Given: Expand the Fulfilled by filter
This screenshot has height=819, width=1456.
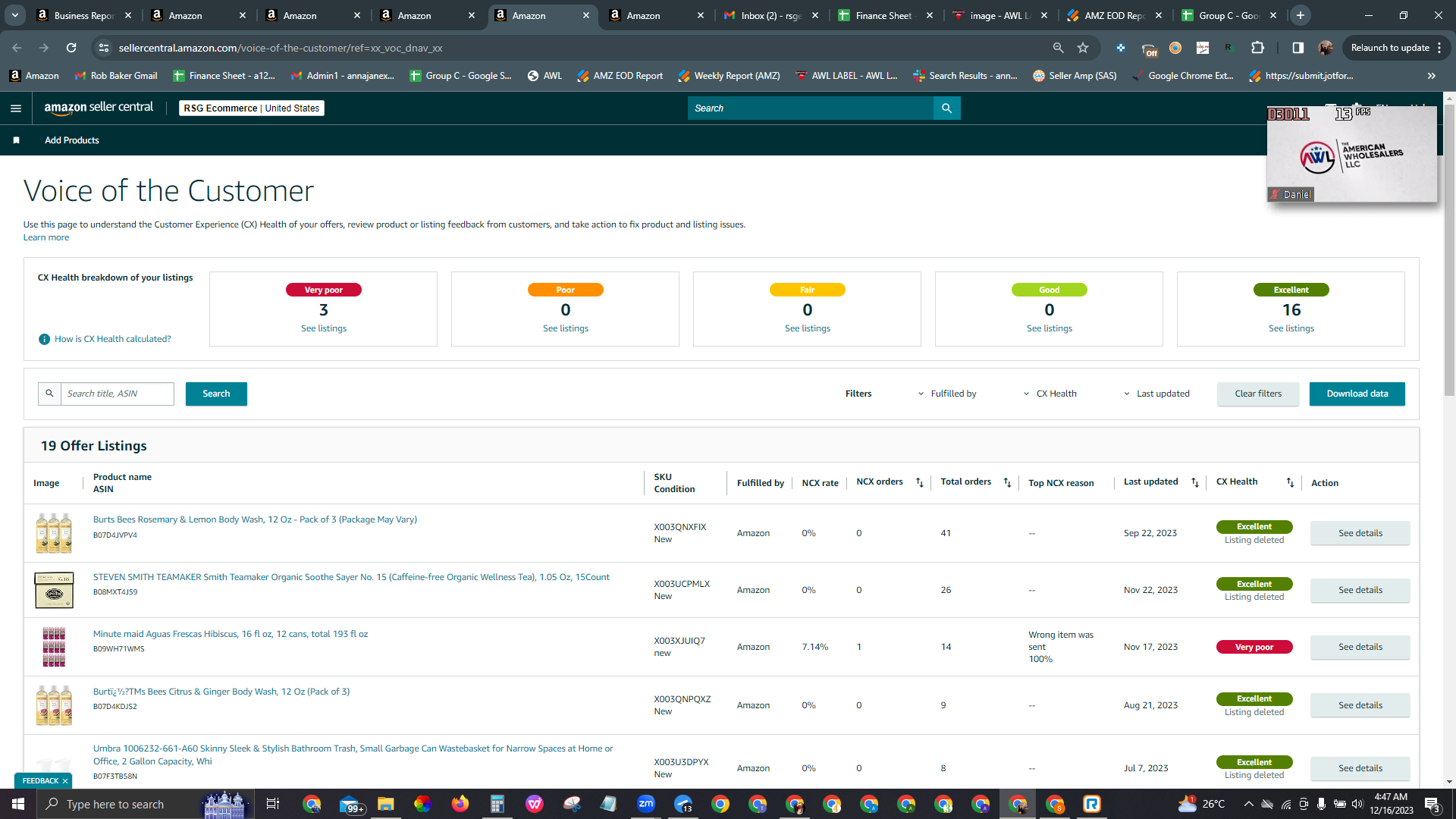Looking at the screenshot, I should pos(947,394).
